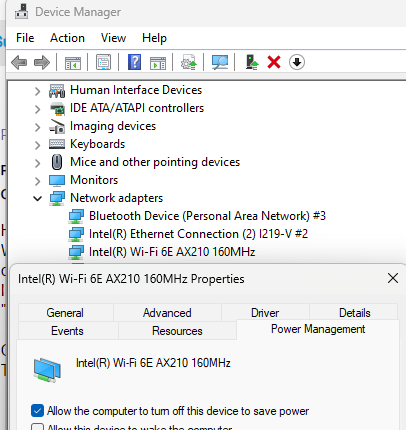This screenshot has width=406, height=430.
Task: Switch to the Details tab
Action: coord(355,313)
